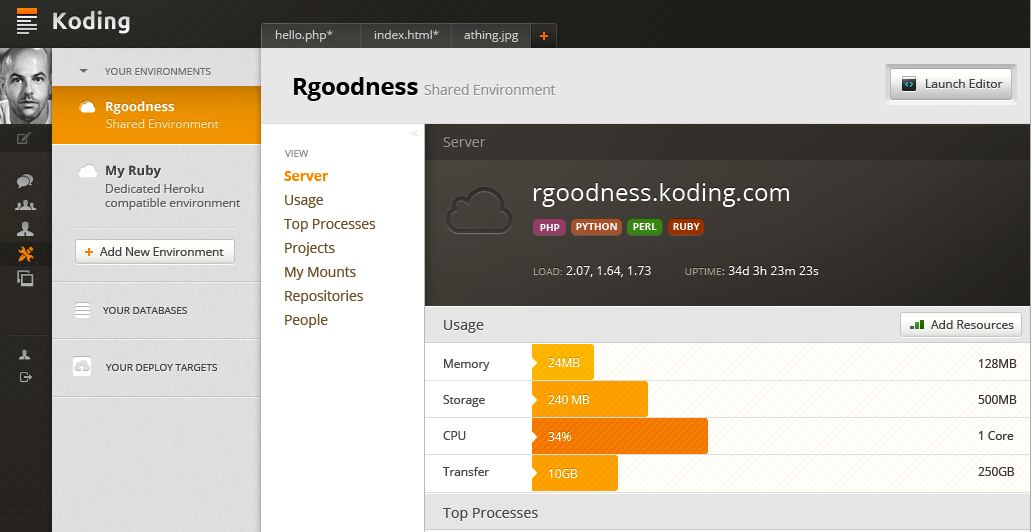The height and width of the screenshot is (532, 1032).
Task: Select Usage in the view menu
Action: pyautogui.click(x=303, y=200)
